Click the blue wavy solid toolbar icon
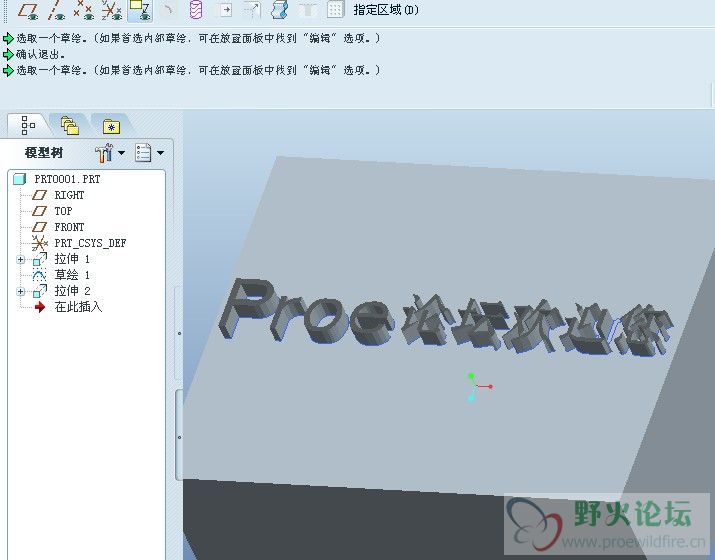The image size is (715, 560). click(x=280, y=10)
